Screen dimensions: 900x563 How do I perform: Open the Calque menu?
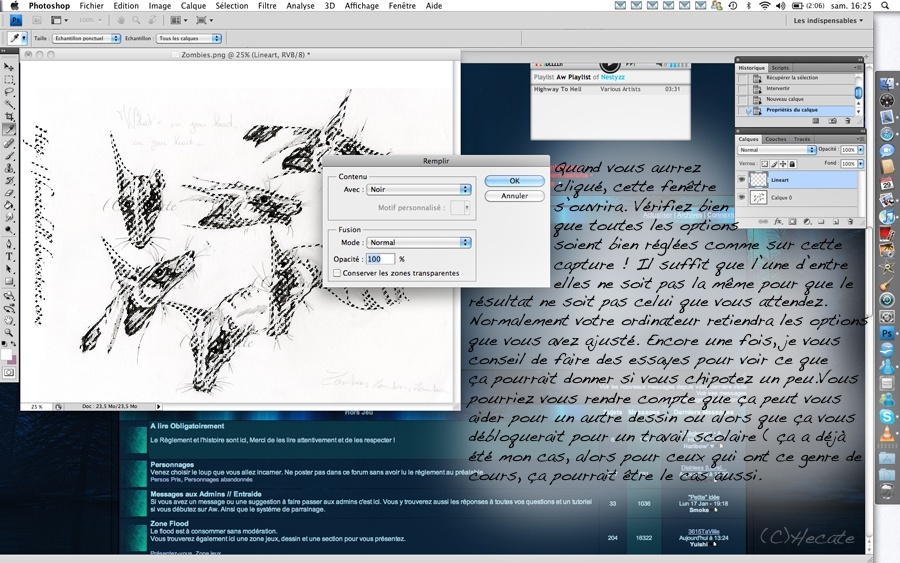(193, 6)
